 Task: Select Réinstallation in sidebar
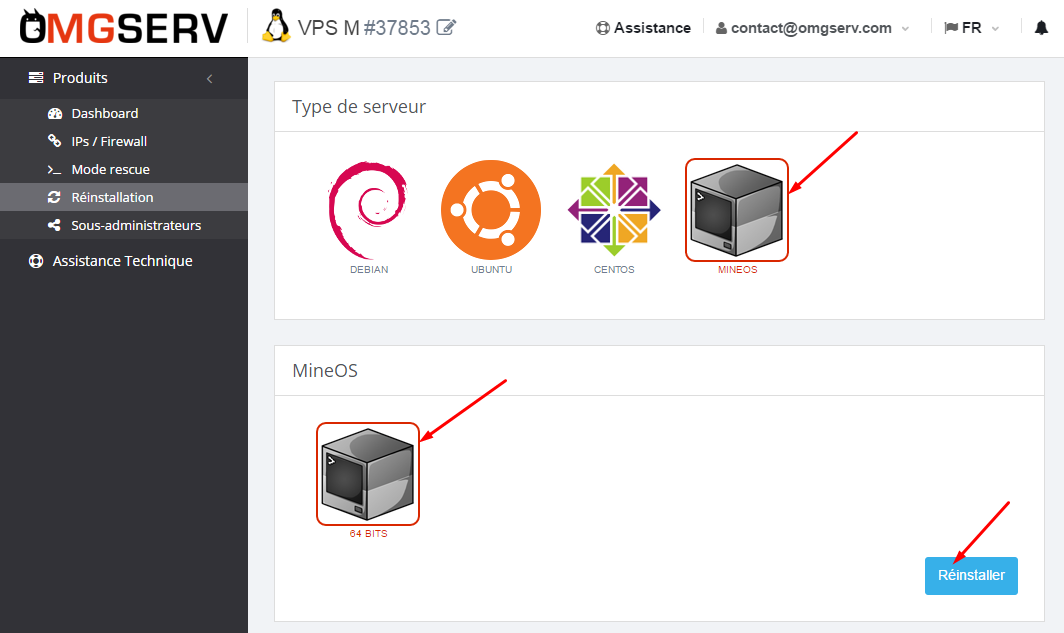coord(124,197)
